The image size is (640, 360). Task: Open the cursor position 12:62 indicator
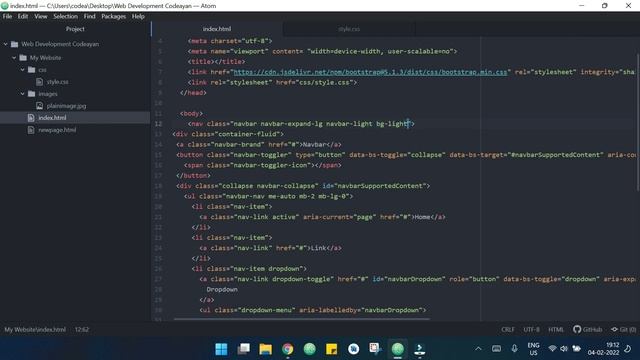[82, 329]
